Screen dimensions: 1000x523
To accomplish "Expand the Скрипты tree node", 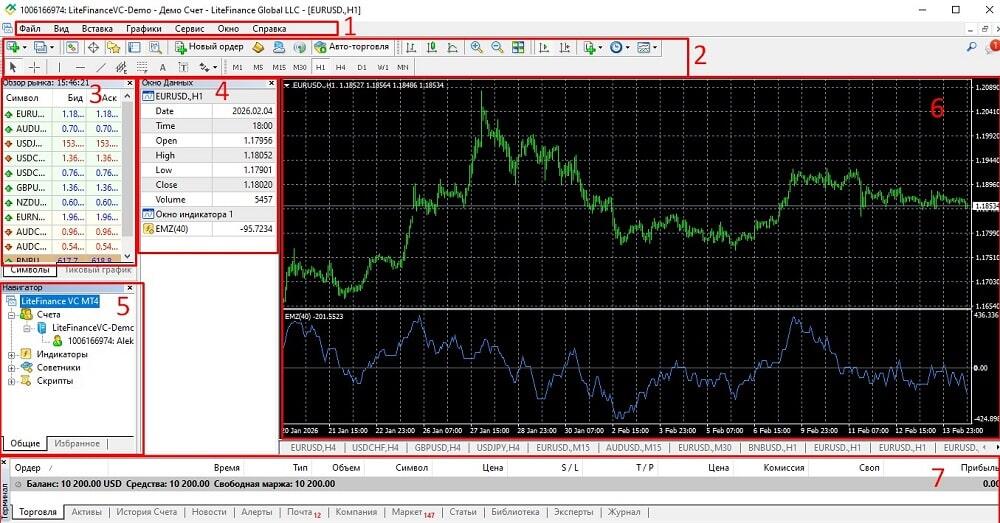I will [11, 381].
